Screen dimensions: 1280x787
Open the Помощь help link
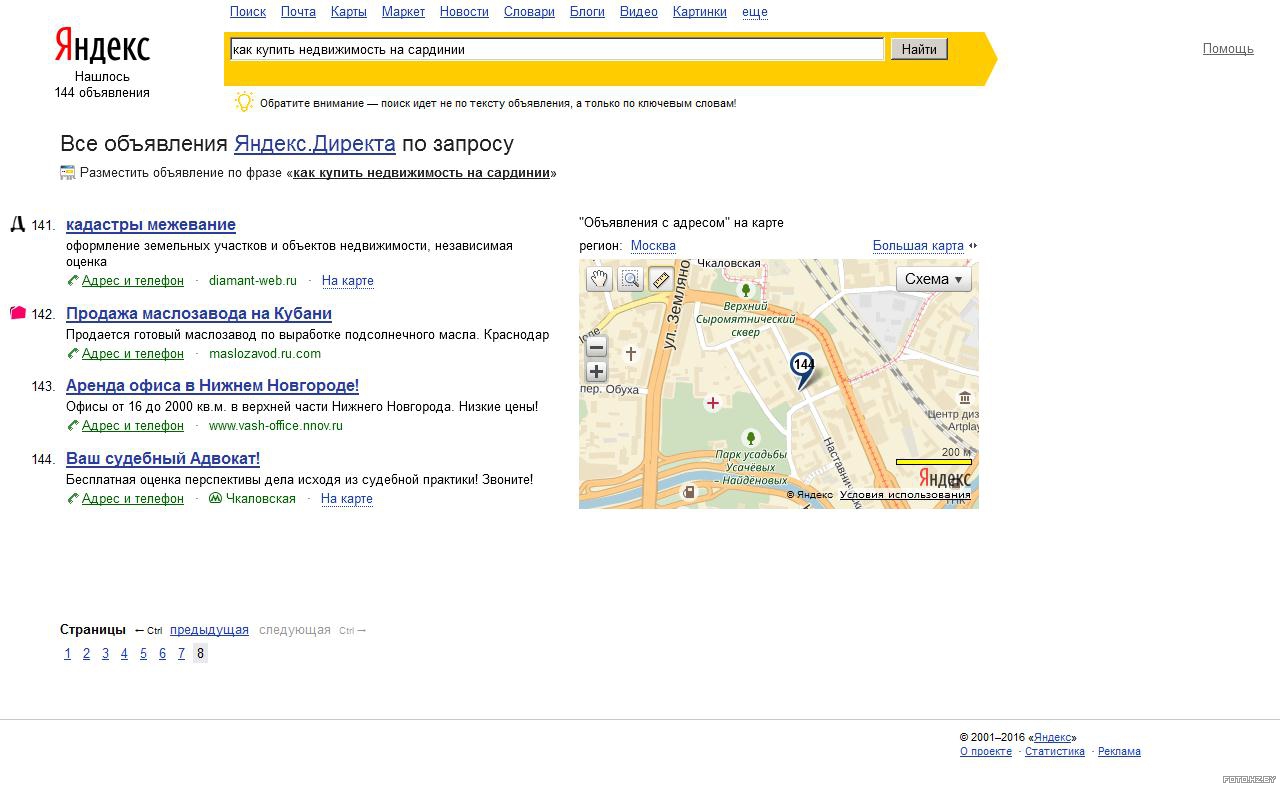pos(1228,49)
